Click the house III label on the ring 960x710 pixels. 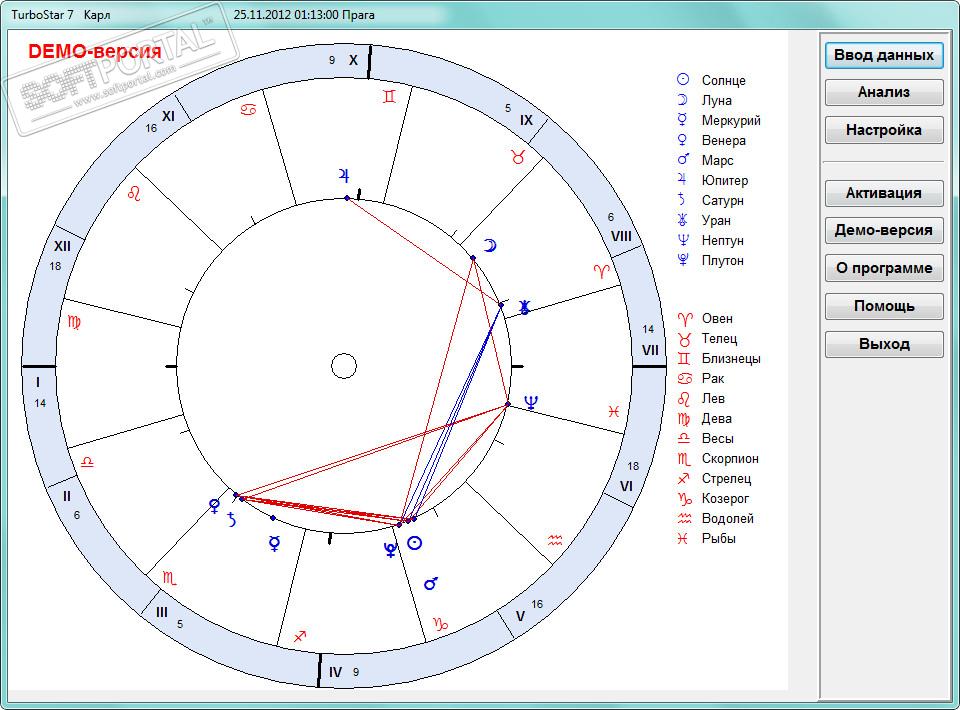[162, 612]
